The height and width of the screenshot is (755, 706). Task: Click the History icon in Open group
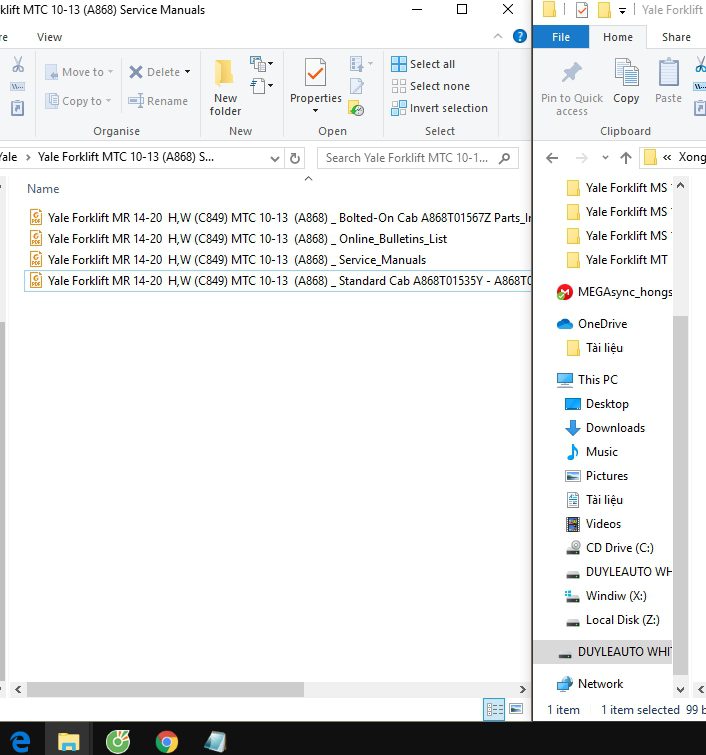tap(356, 109)
